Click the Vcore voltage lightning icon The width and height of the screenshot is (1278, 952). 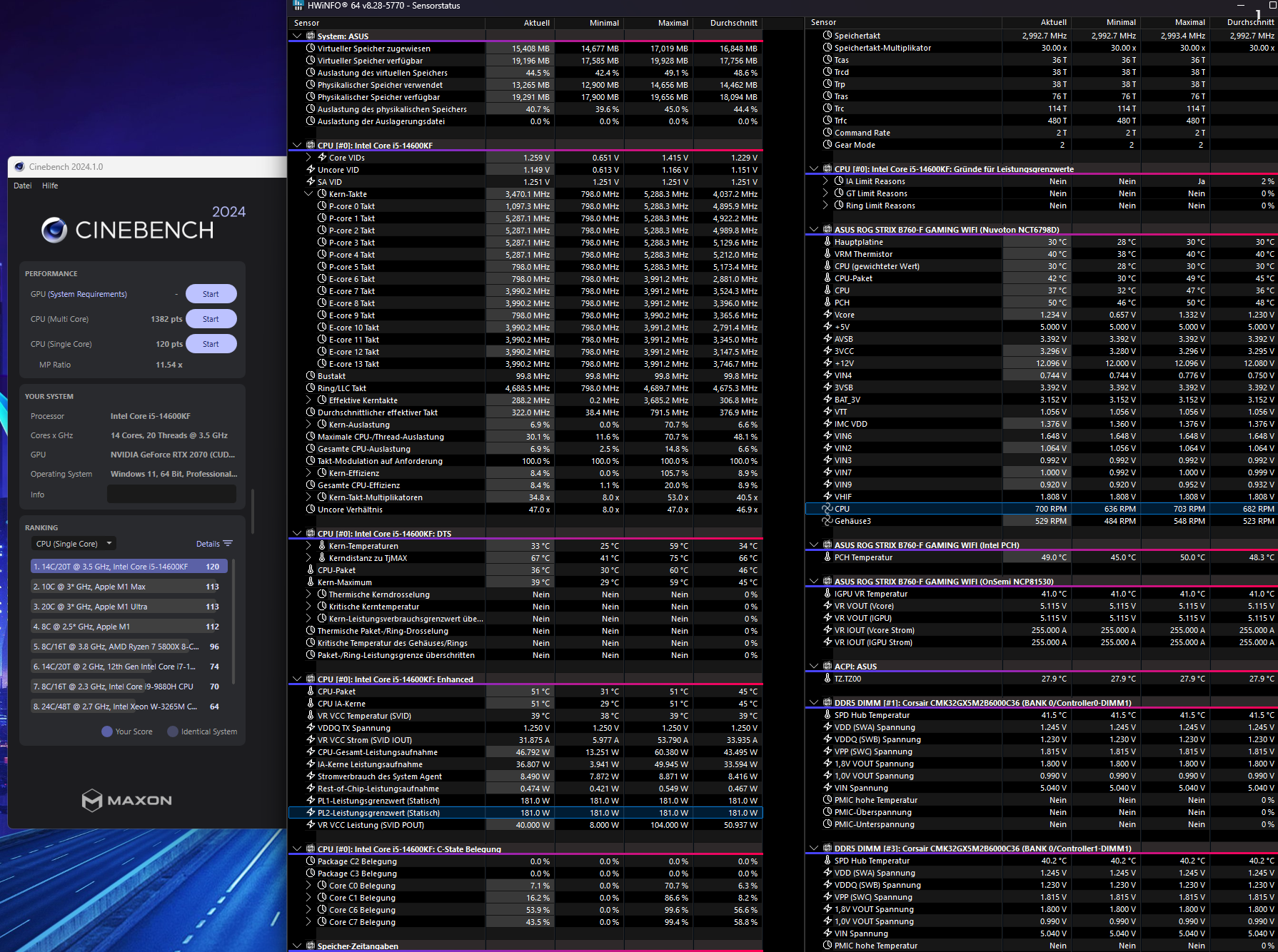pos(827,315)
